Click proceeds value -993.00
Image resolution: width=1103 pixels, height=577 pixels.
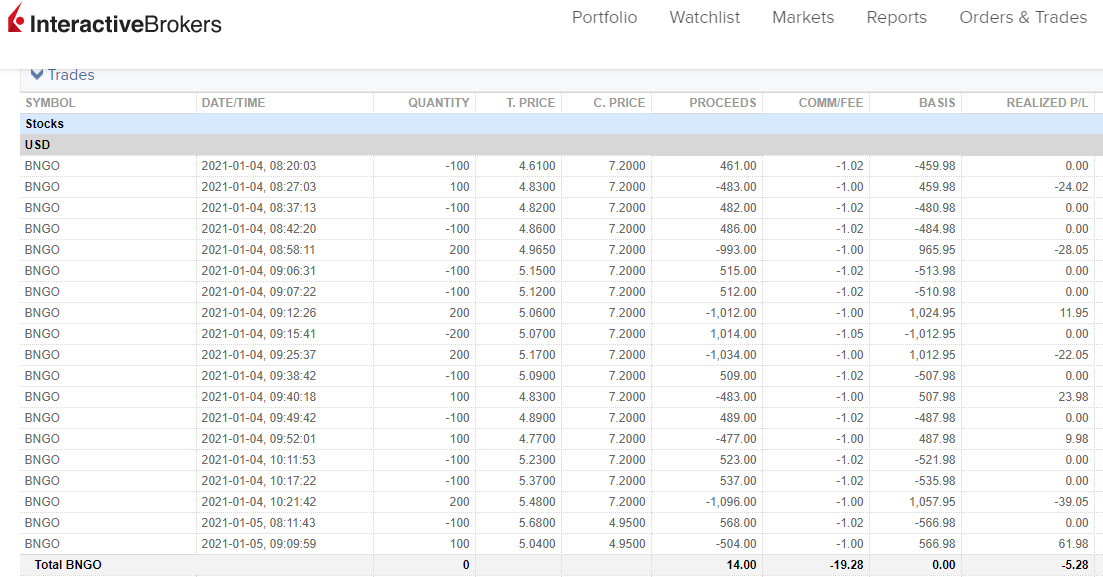736,250
